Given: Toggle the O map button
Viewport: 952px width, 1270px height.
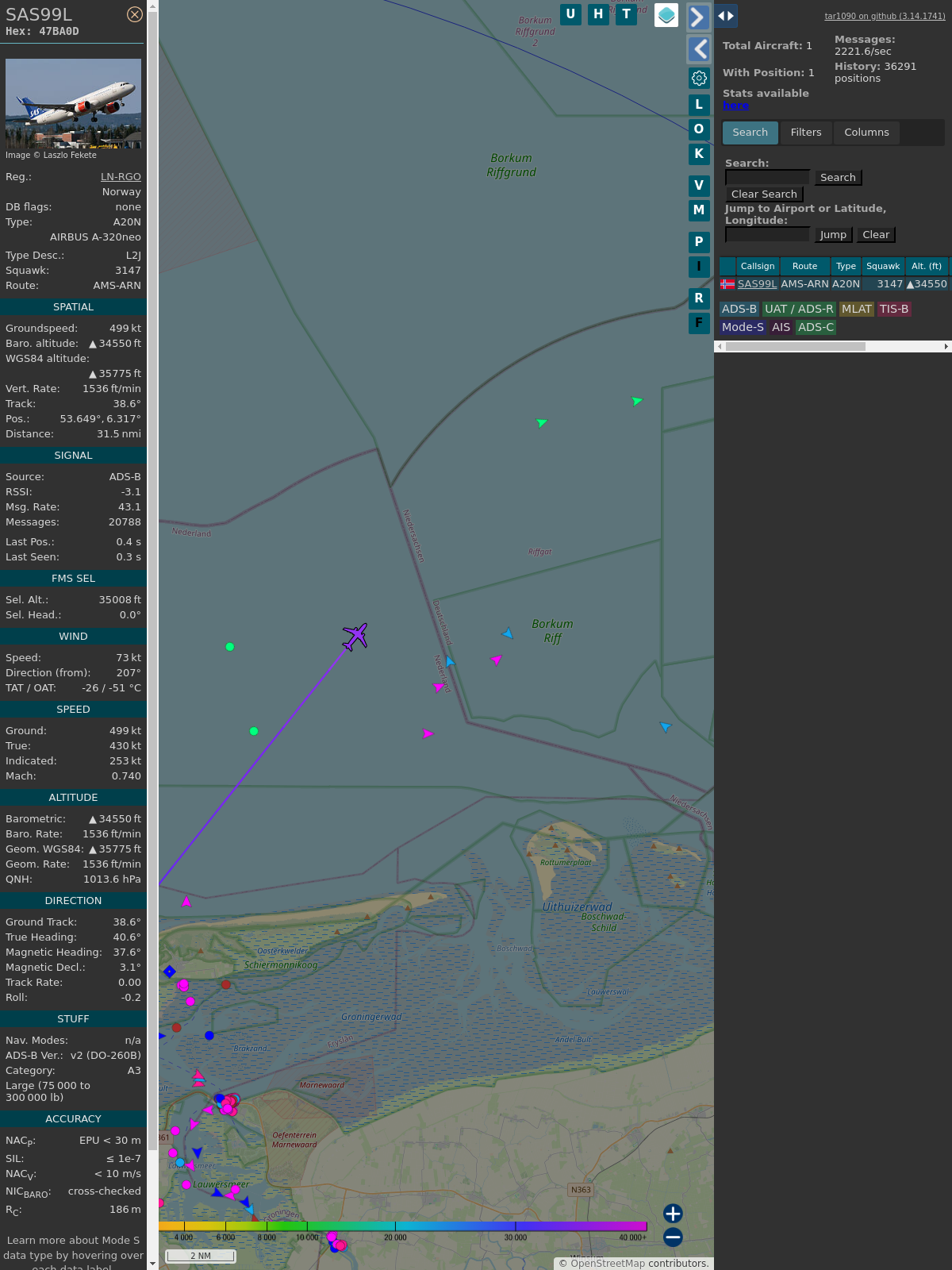Looking at the screenshot, I should (699, 129).
